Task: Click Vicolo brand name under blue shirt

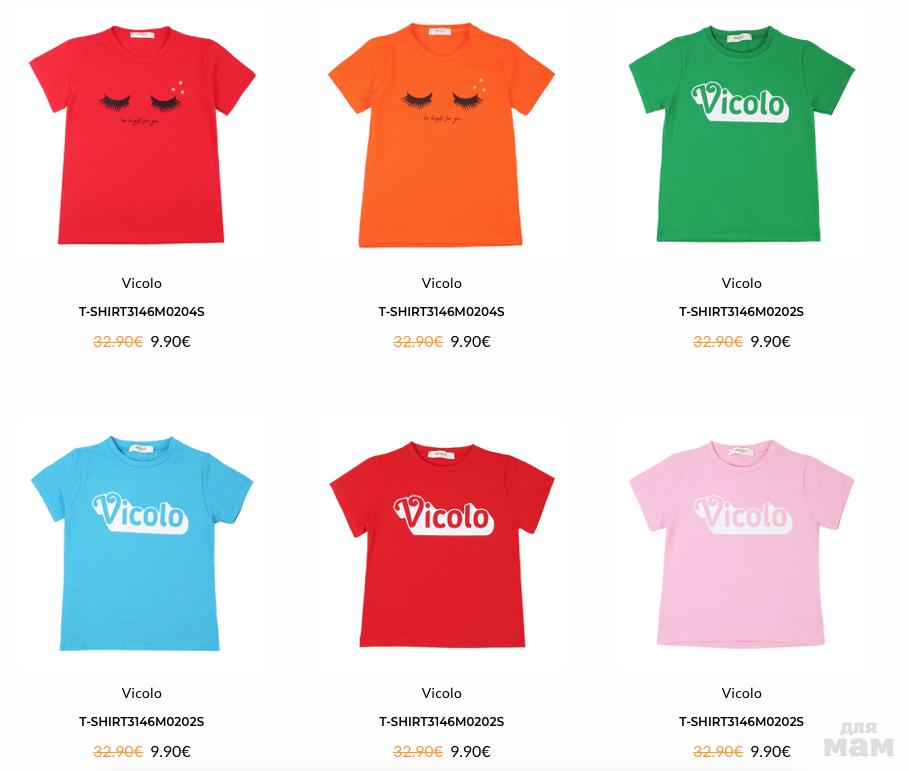Action: pyautogui.click(x=141, y=693)
